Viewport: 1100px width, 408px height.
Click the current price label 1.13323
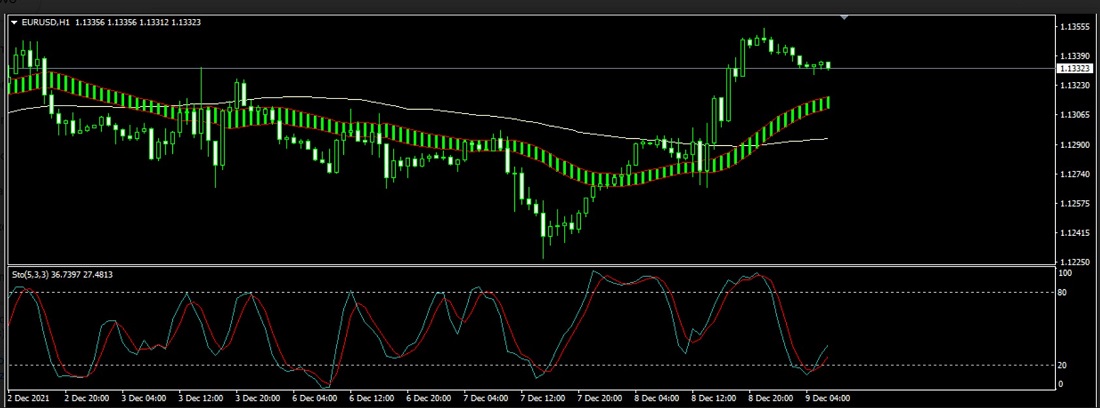[x=1075, y=68]
